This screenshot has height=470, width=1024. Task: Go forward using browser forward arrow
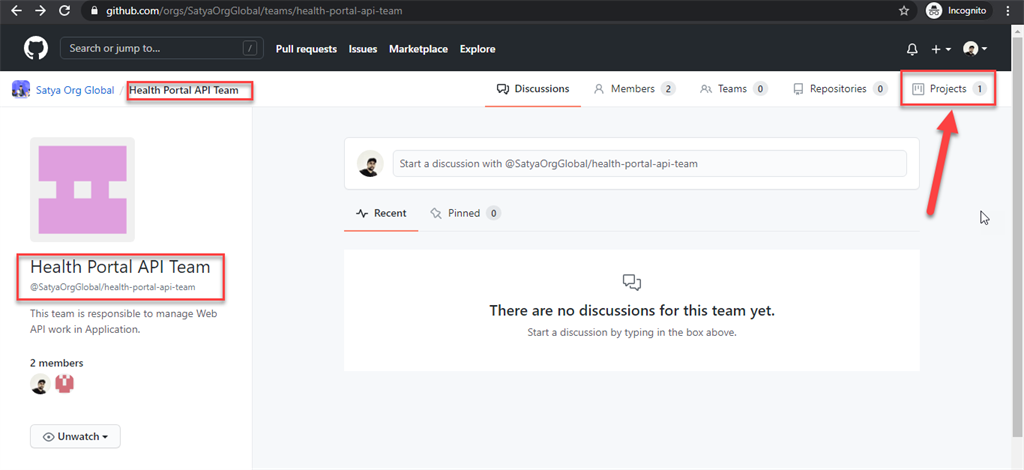(40, 10)
